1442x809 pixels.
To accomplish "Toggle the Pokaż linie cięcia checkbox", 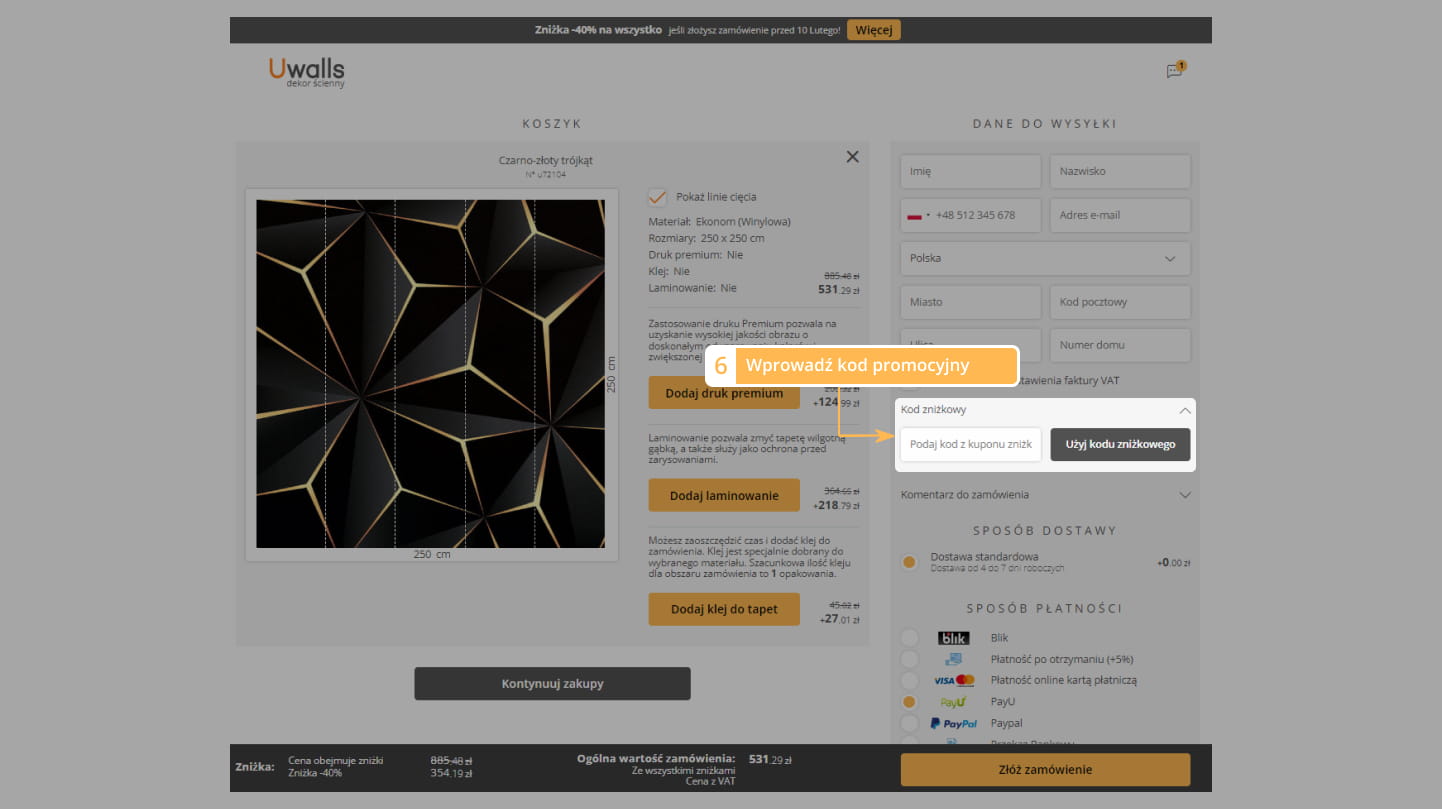I will (x=657, y=197).
